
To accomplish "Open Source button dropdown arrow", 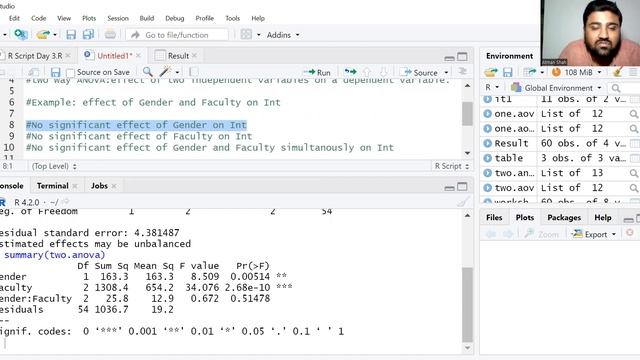I will (x=446, y=73).
